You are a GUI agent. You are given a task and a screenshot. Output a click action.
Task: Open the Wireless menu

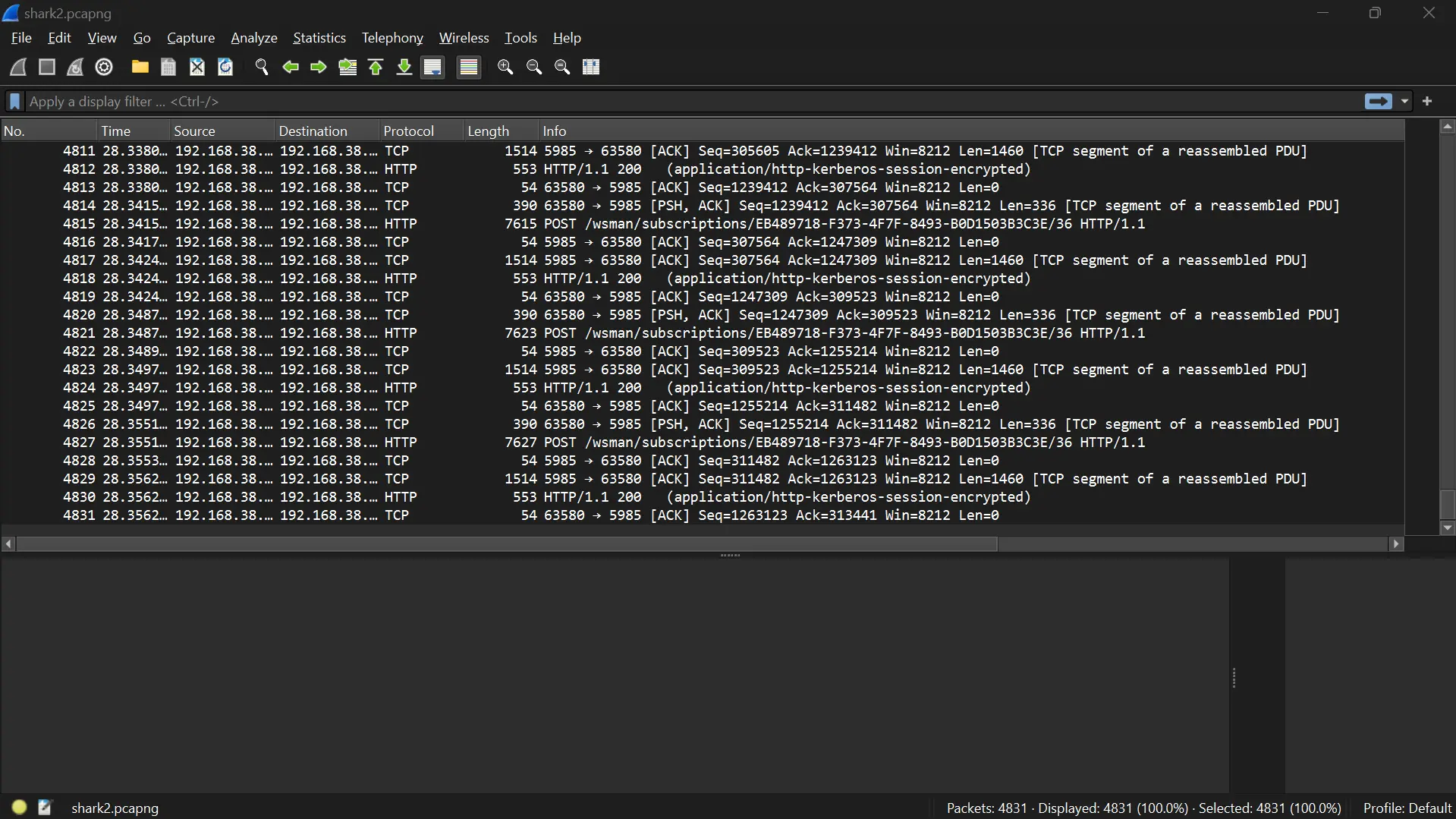click(x=464, y=38)
